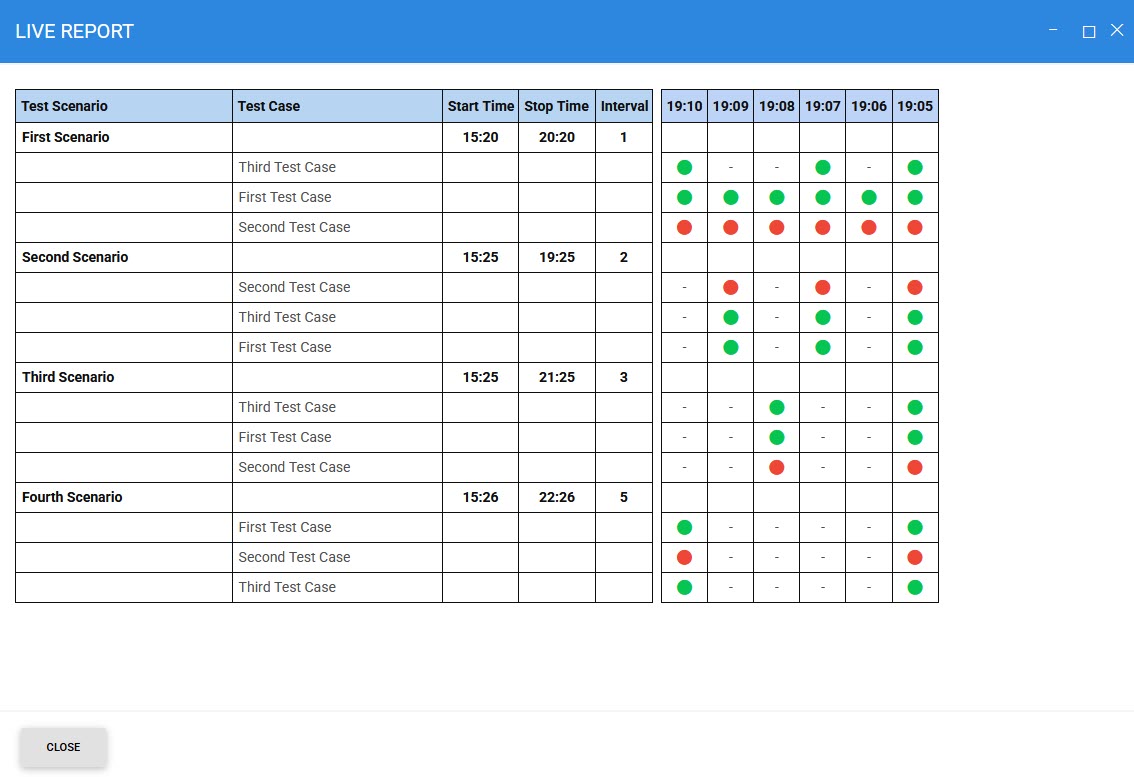Maximize the Live Report window

pyautogui.click(x=1089, y=32)
